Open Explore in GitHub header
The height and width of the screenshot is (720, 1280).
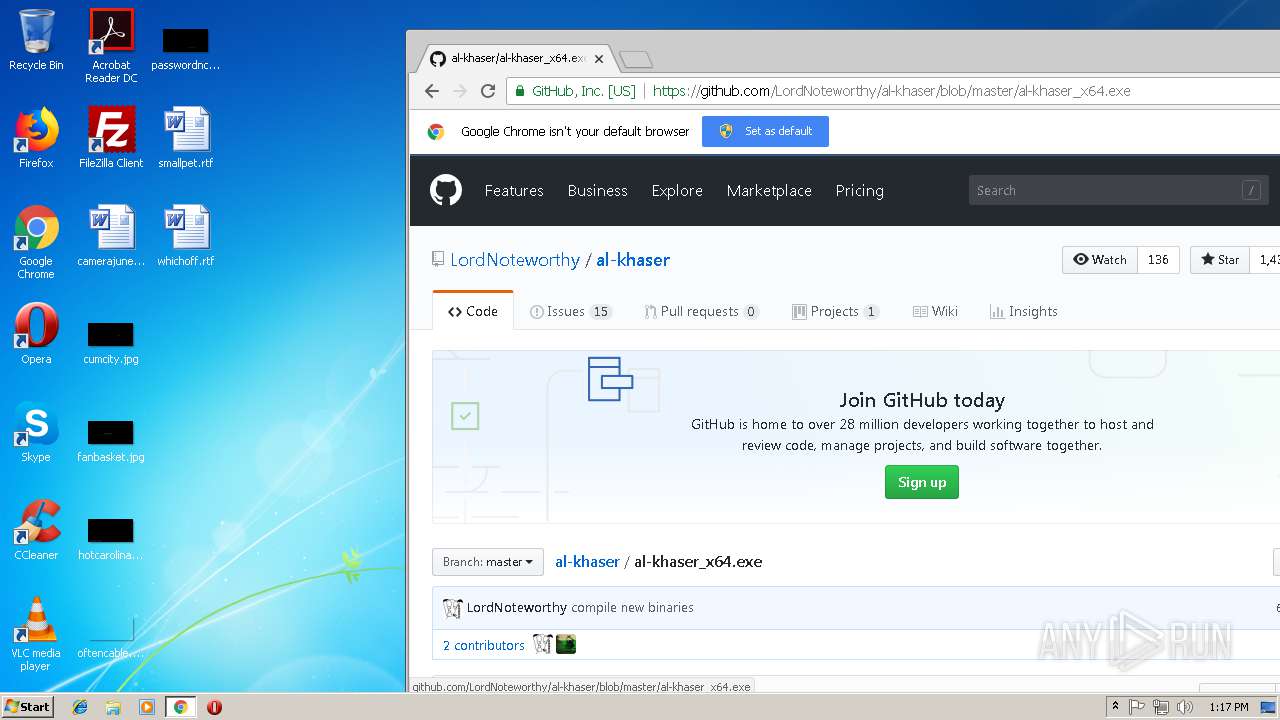[677, 190]
